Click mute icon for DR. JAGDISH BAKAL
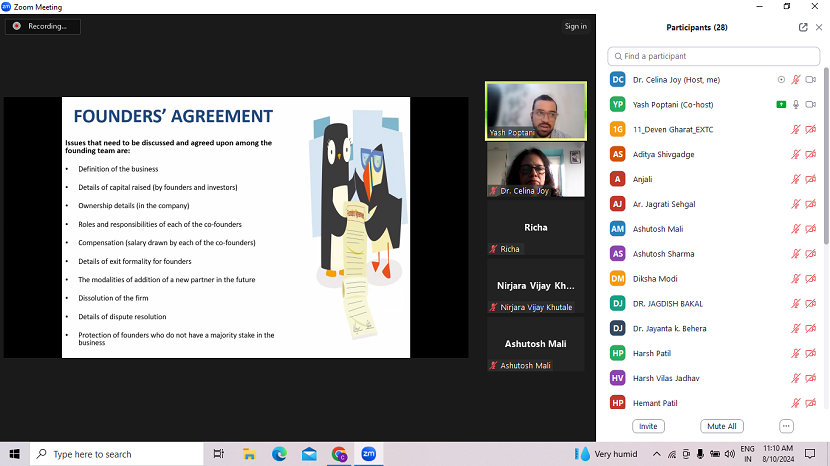830x466 pixels. point(796,303)
